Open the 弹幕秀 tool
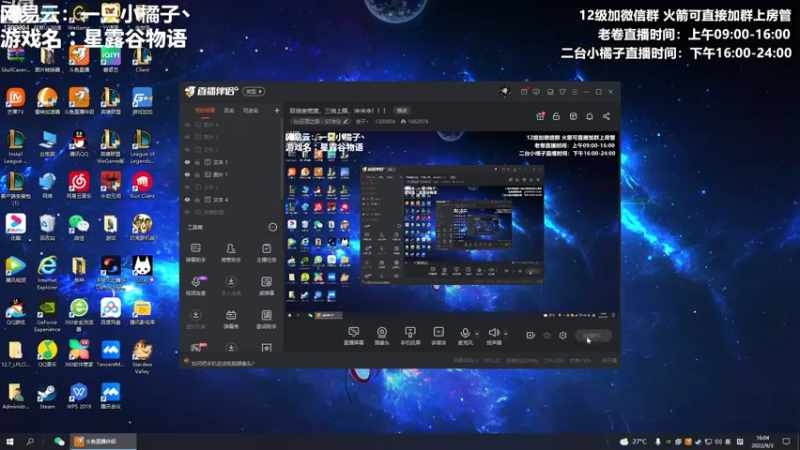Screen dimensions: 800x450 231,319
